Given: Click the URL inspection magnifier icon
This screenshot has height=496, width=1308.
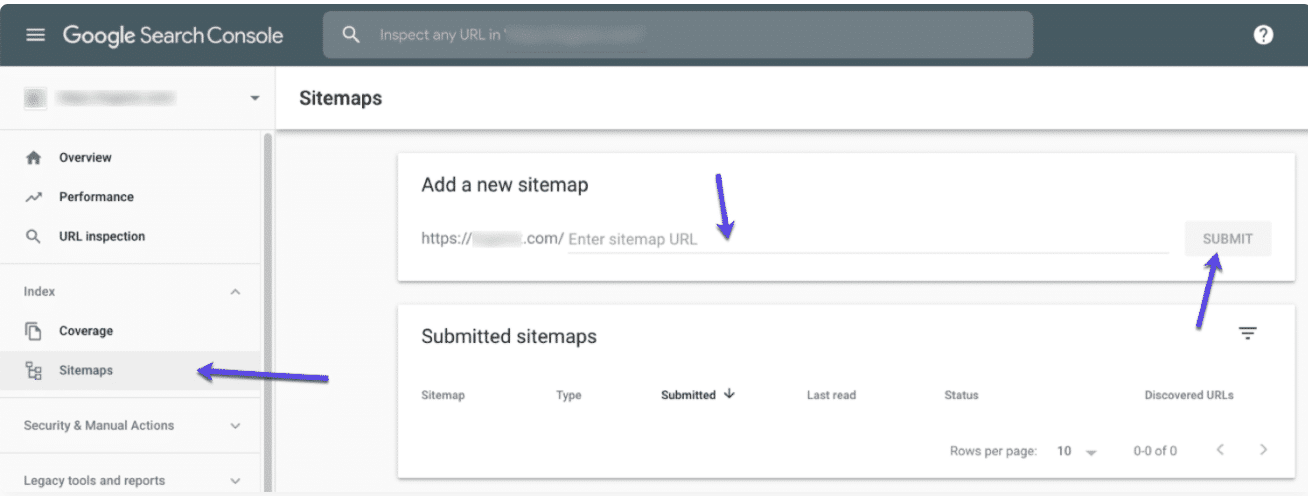Looking at the screenshot, I should tap(34, 237).
